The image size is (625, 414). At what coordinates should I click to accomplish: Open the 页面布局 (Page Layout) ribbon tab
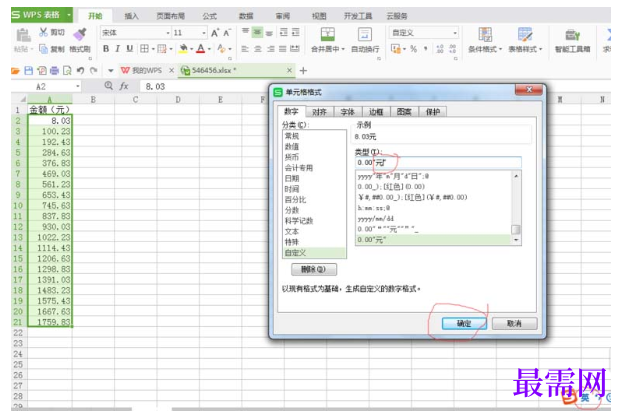pyautogui.click(x=171, y=16)
